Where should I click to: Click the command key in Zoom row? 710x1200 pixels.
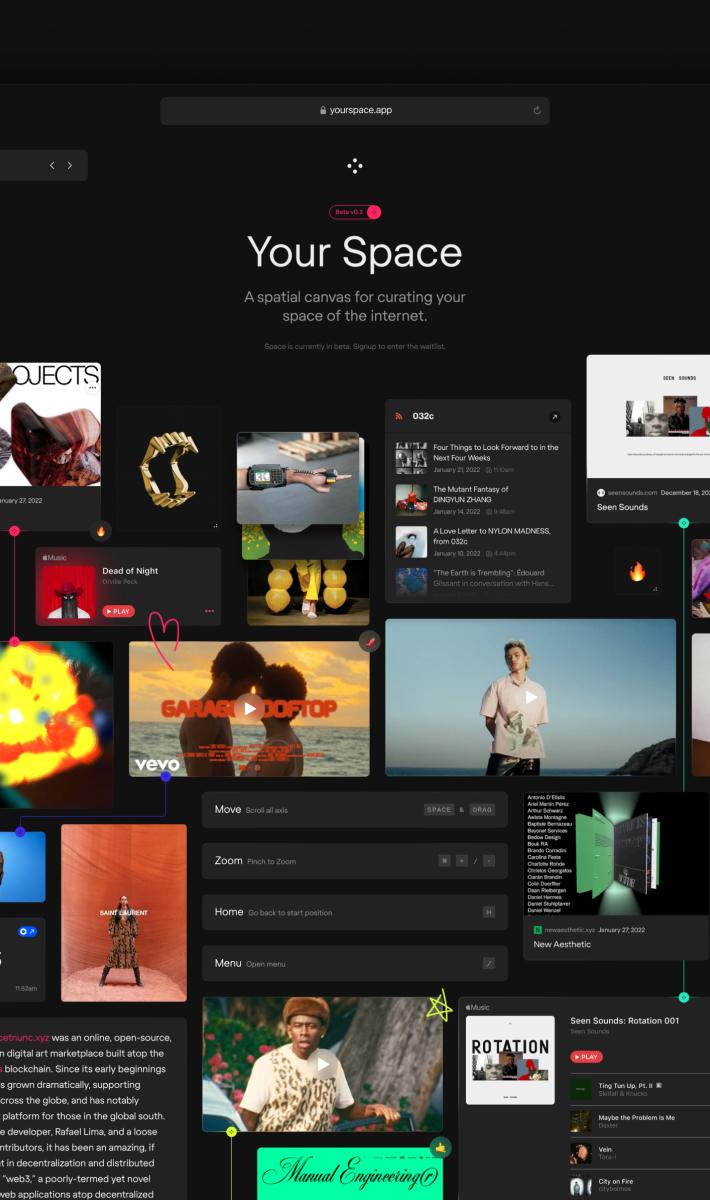(x=445, y=861)
